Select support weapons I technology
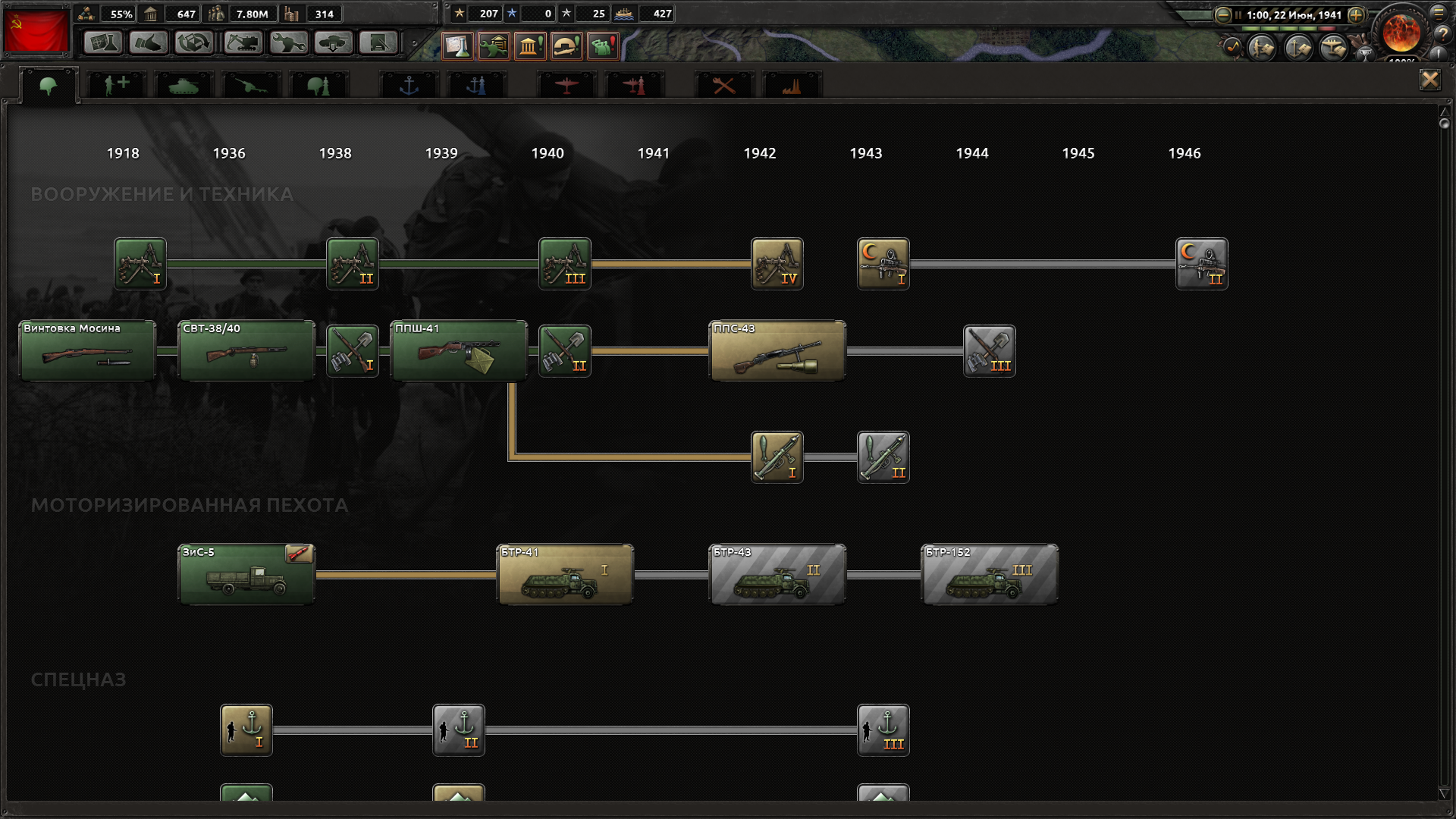The height and width of the screenshot is (819, 1456). [x=140, y=264]
